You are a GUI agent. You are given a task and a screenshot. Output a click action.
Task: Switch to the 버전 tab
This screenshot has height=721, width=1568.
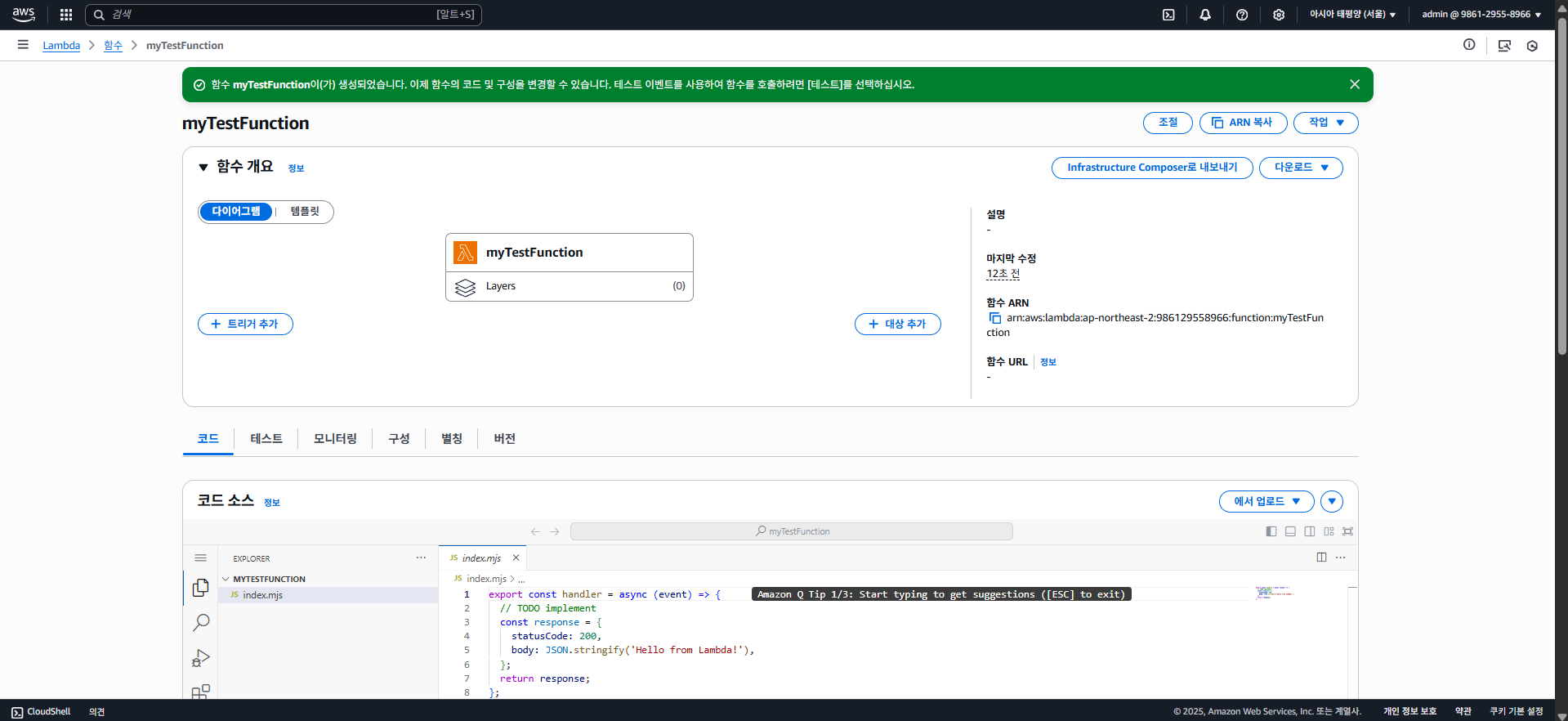click(x=505, y=439)
